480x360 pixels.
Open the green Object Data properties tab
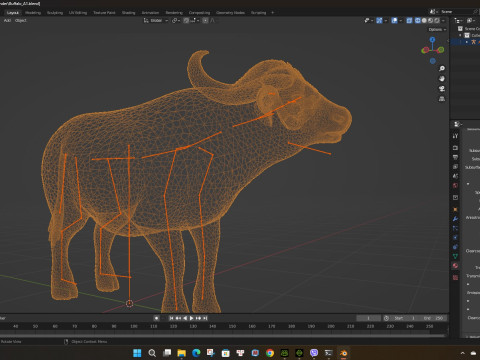tap(455, 256)
